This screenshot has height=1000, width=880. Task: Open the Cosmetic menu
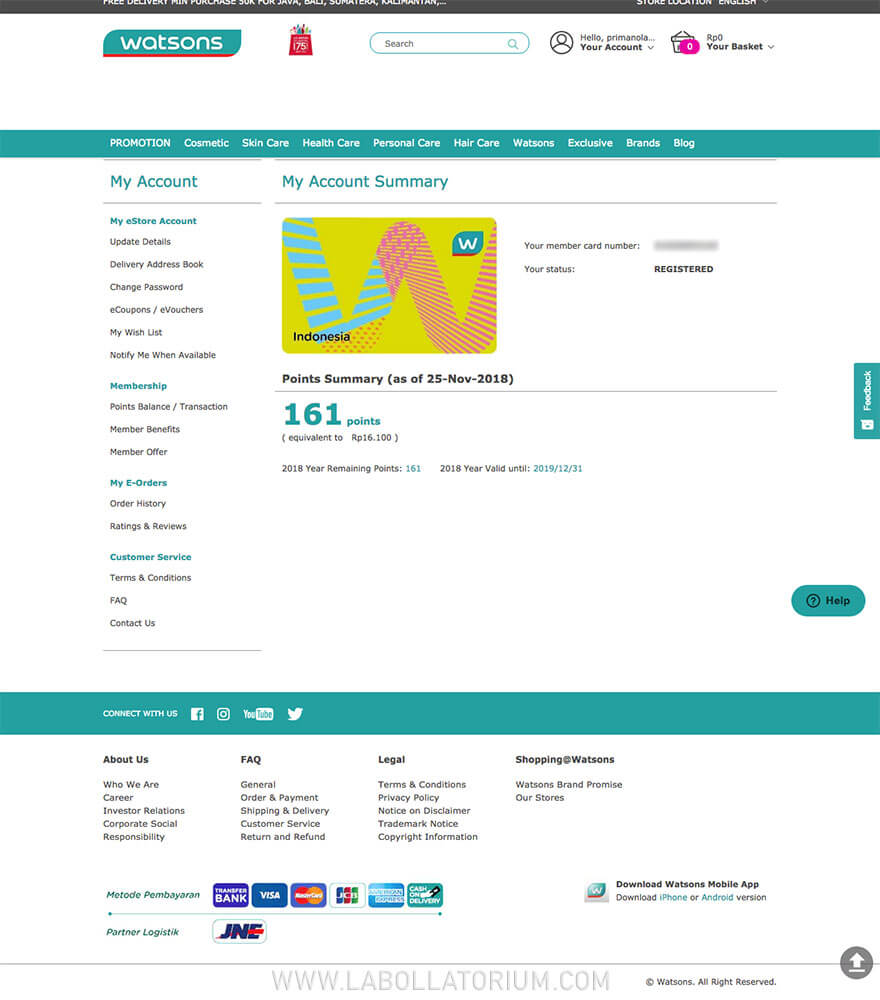click(206, 143)
